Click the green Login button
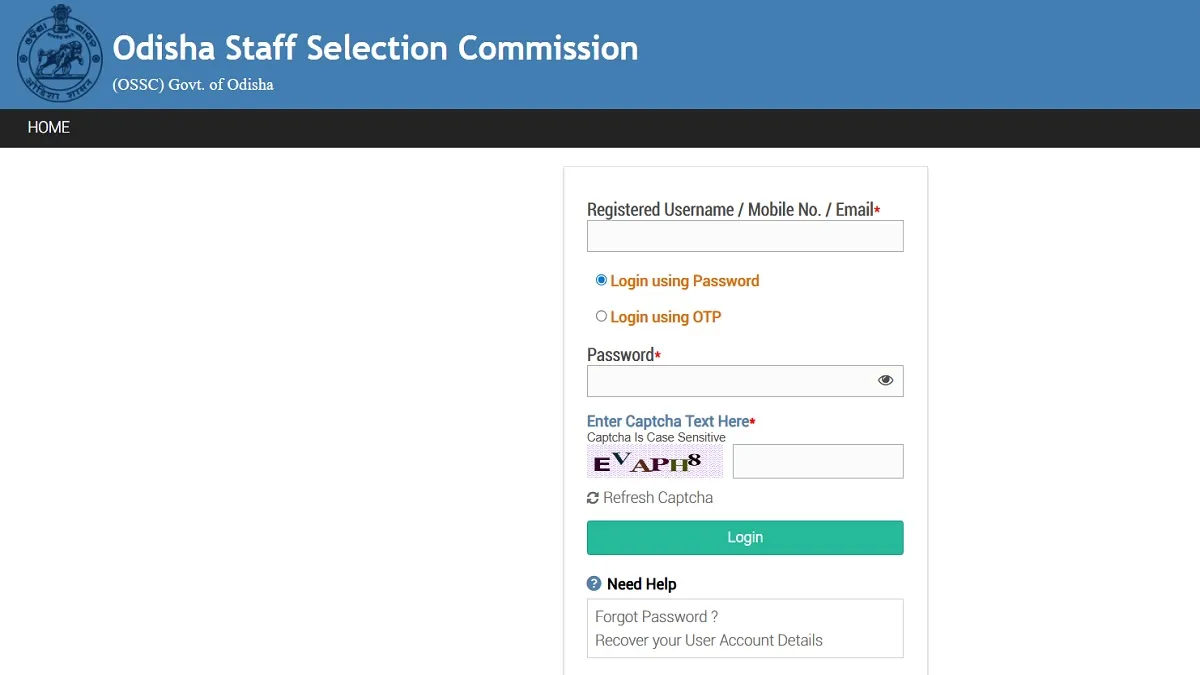This screenshot has width=1200, height=675. 745,537
